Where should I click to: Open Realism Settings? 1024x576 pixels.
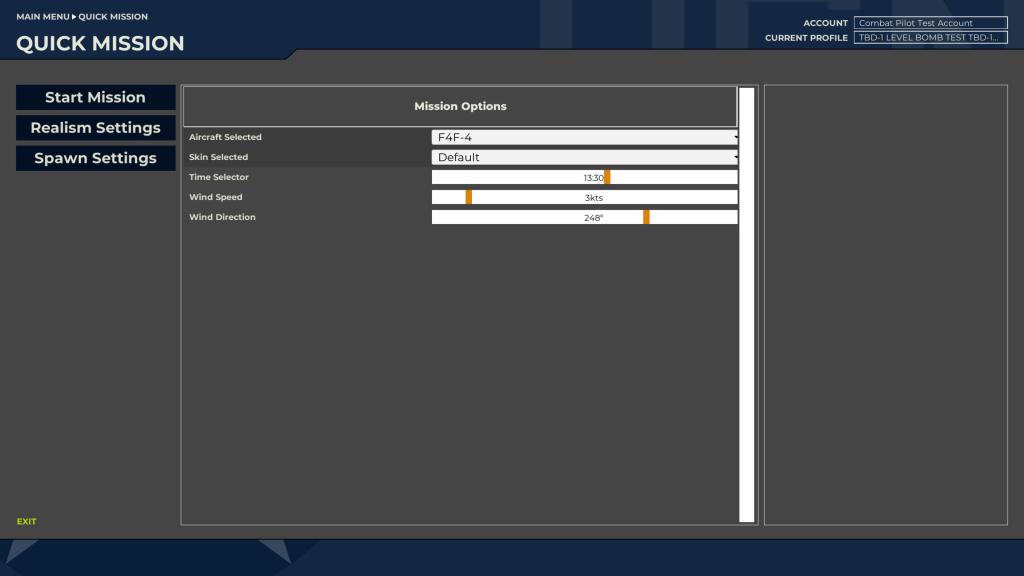(95, 128)
